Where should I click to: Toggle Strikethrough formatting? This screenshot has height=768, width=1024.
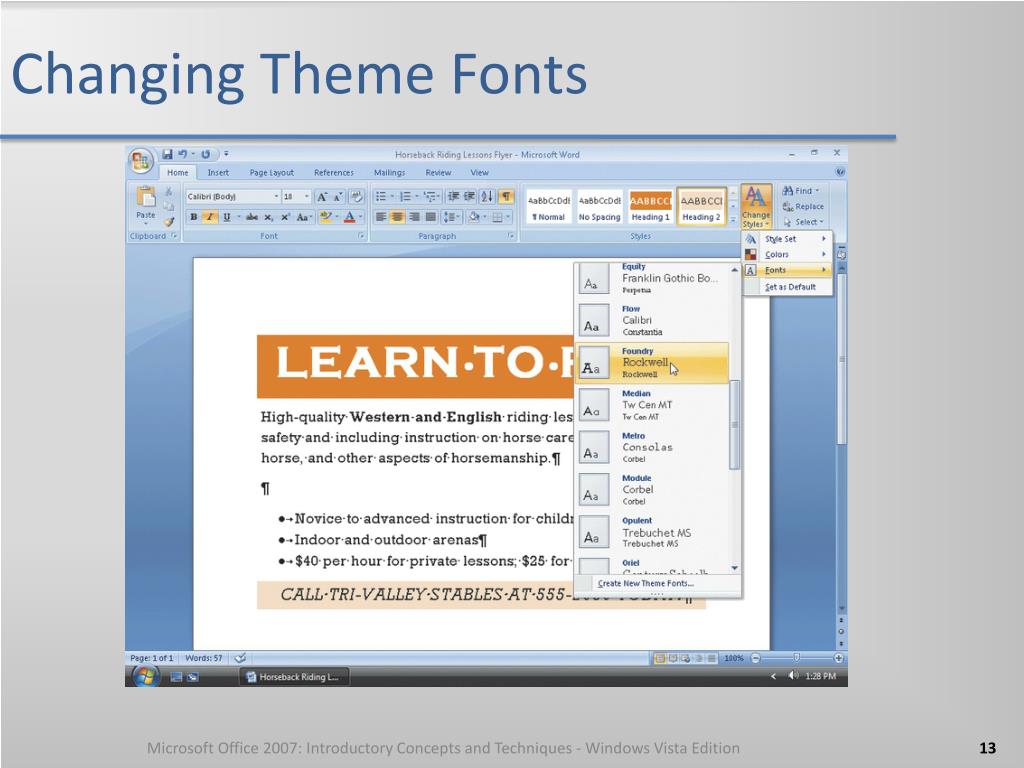pos(252,217)
